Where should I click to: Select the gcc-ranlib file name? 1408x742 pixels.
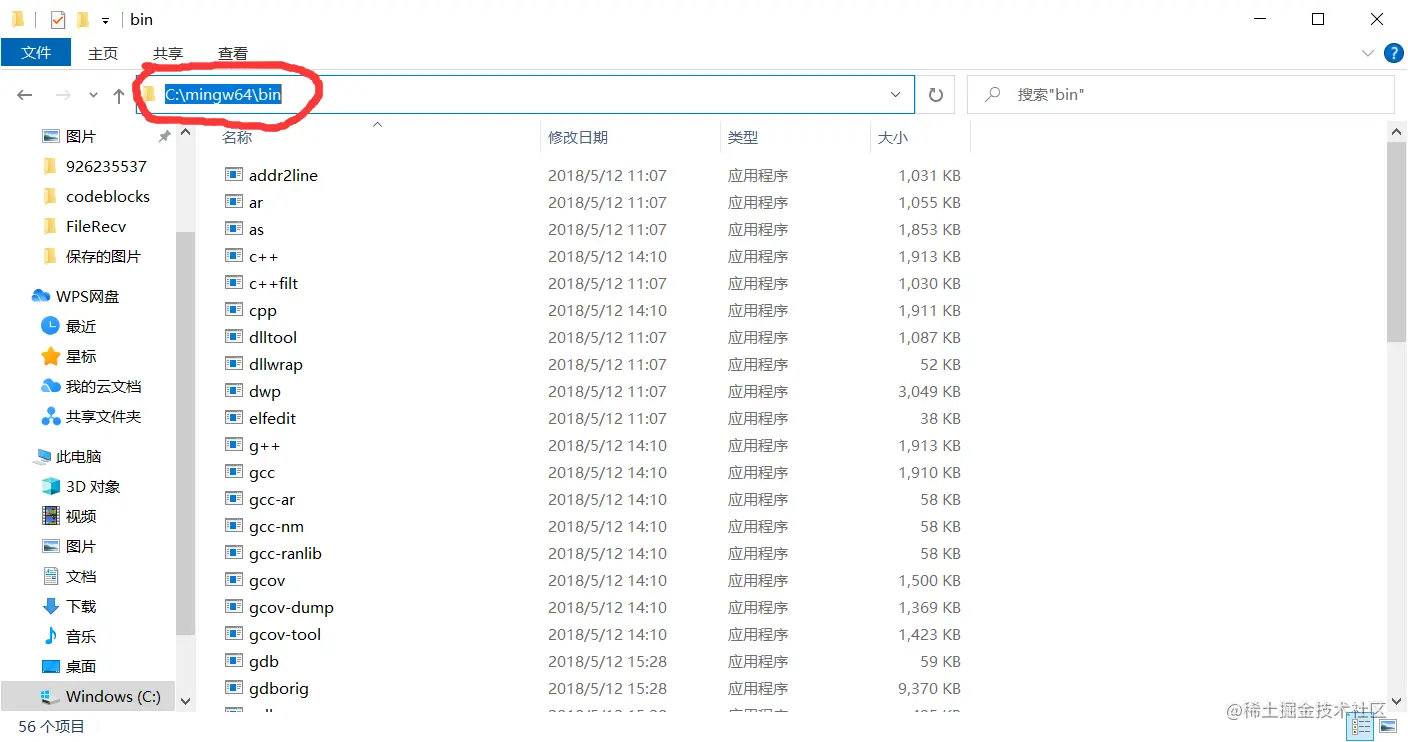pyautogui.click(x=286, y=553)
